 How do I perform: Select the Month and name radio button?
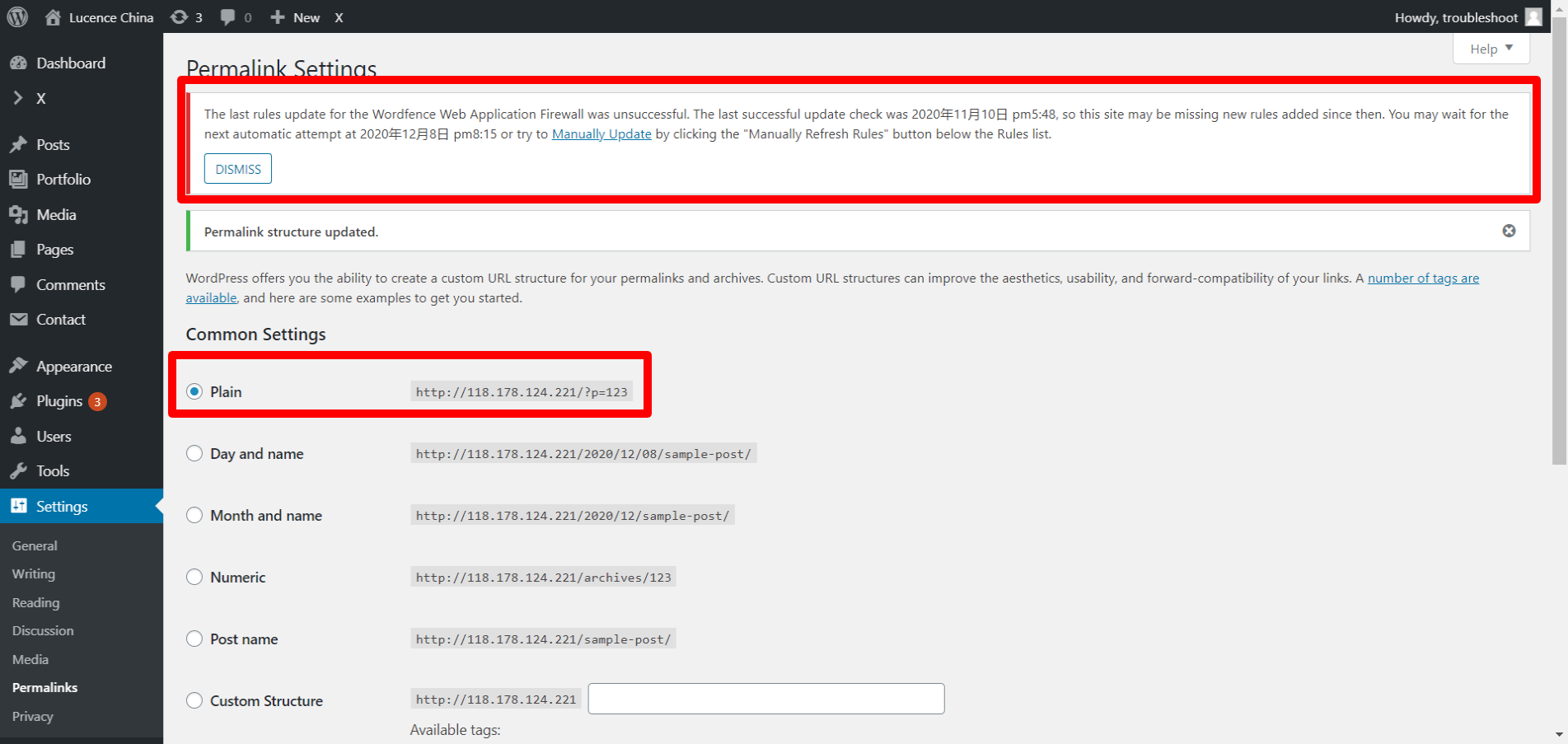(x=194, y=515)
